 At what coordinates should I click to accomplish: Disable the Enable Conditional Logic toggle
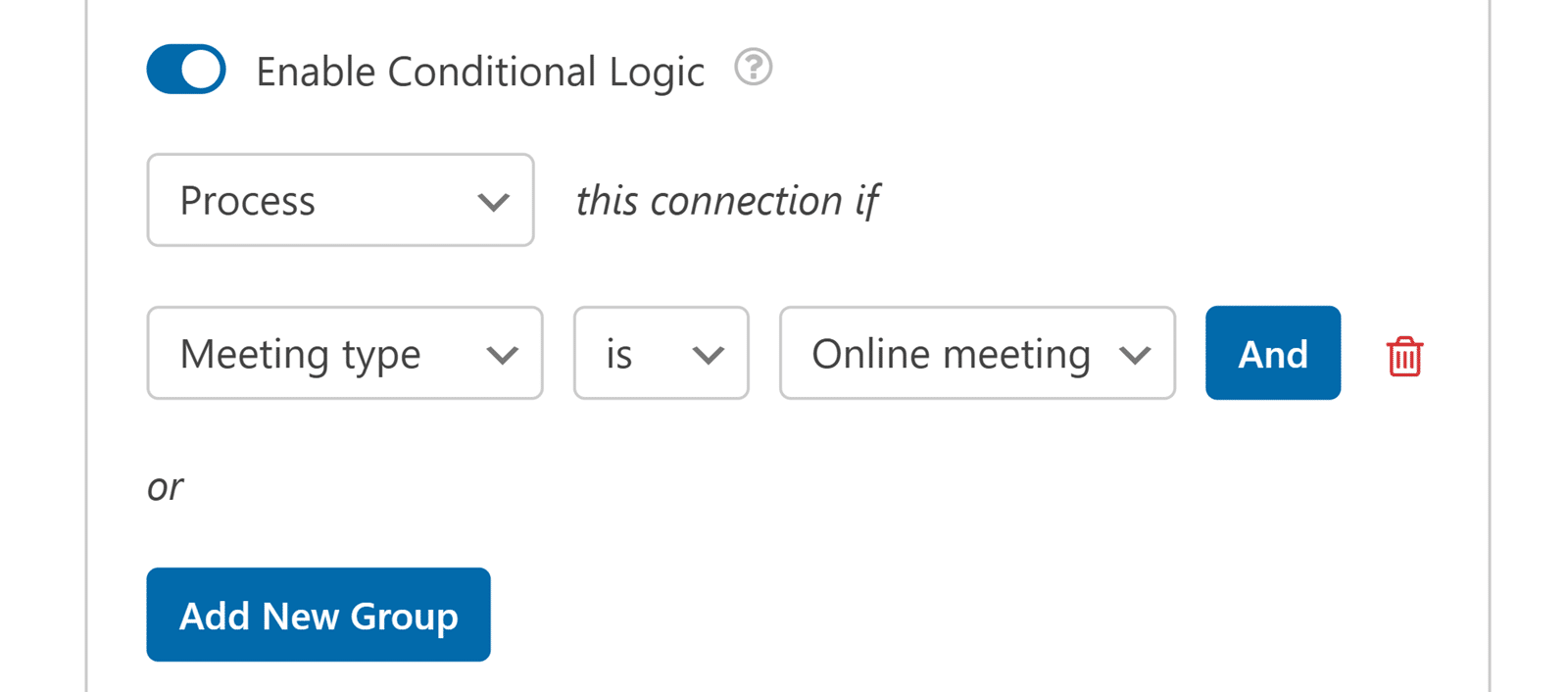[185, 69]
